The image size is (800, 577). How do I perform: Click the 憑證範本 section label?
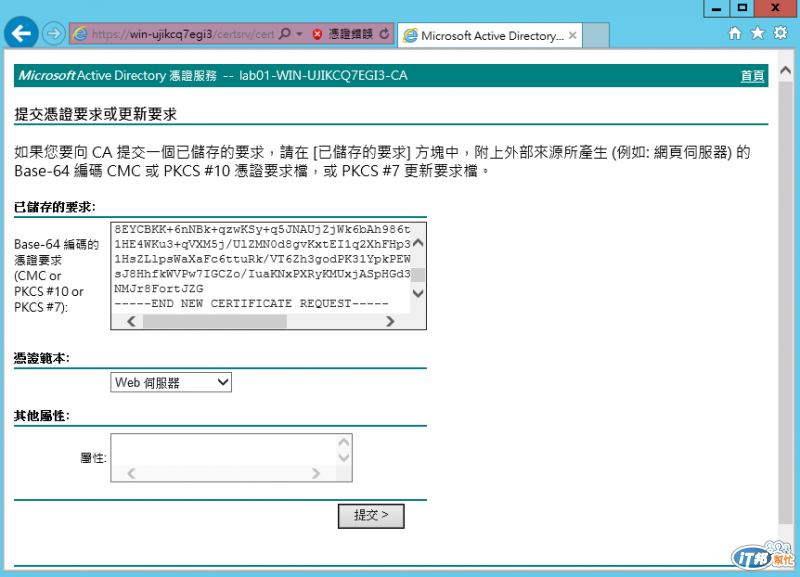click(42, 358)
